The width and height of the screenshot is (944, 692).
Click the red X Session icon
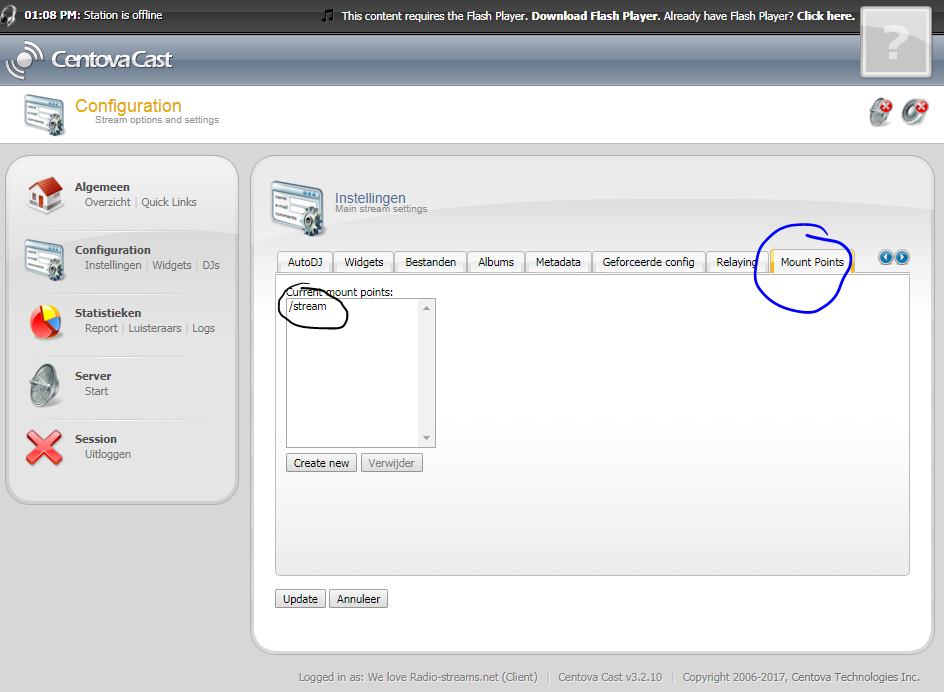point(44,447)
